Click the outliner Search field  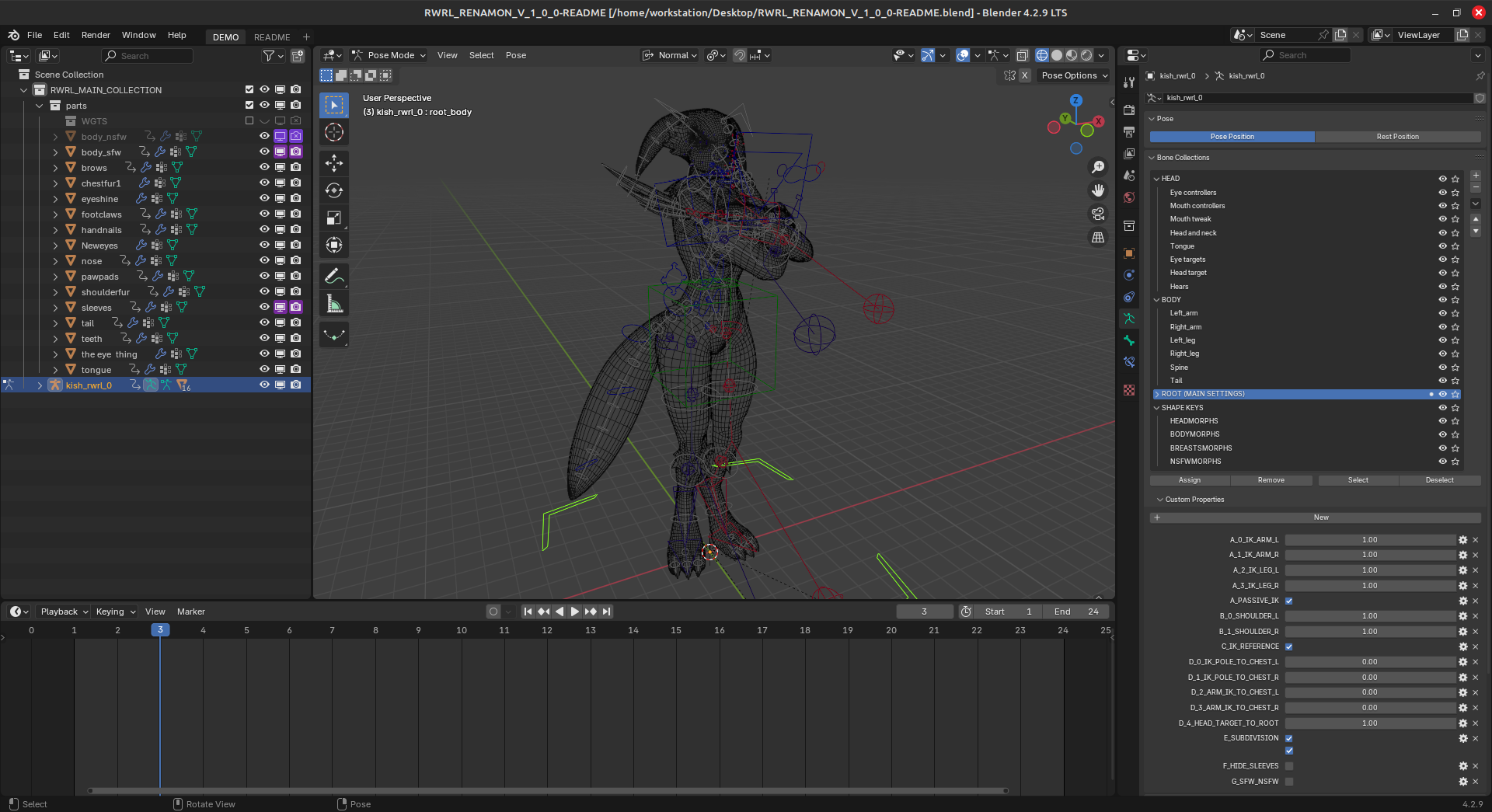[147, 56]
